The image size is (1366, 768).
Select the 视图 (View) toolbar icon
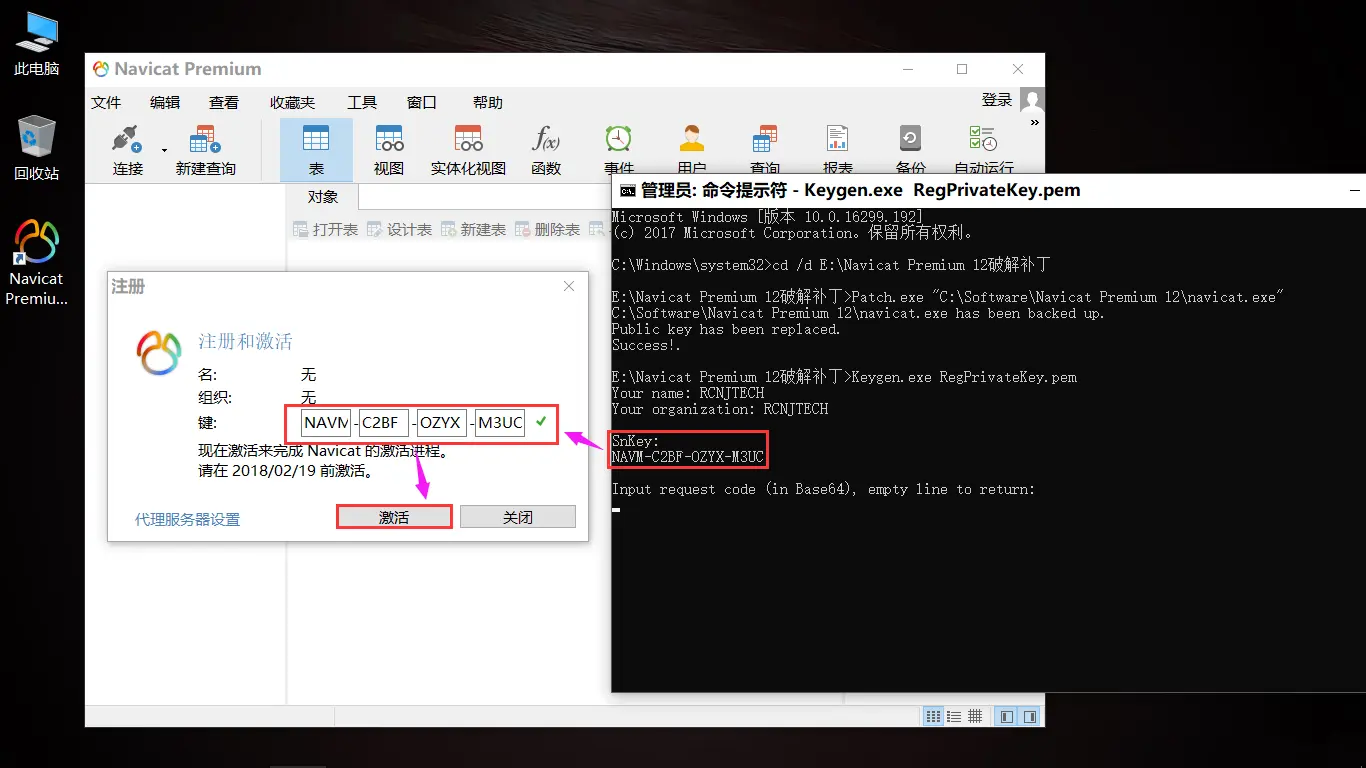pyautogui.click(x=389, y=150)
